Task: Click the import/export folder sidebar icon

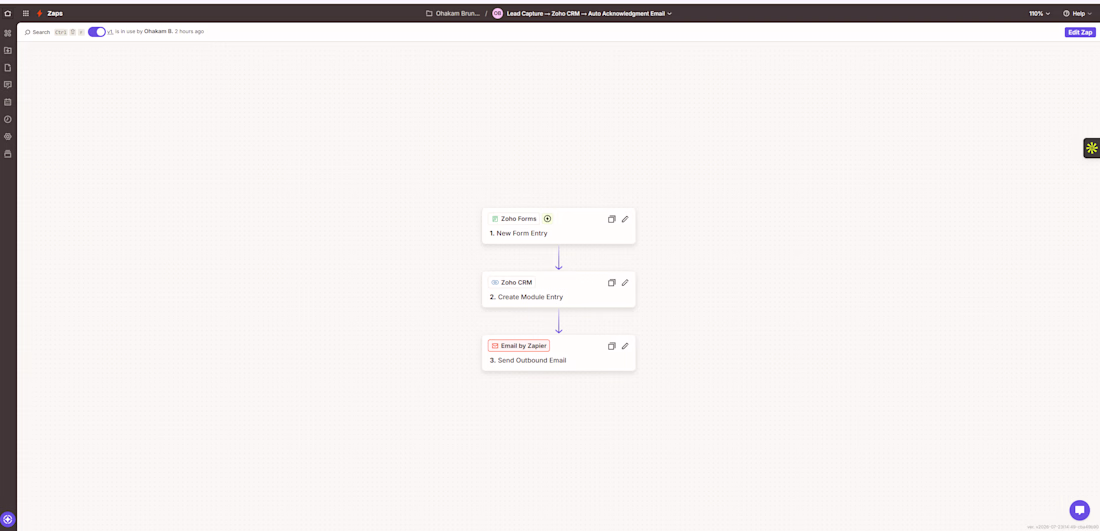Action: pos(8,51)
